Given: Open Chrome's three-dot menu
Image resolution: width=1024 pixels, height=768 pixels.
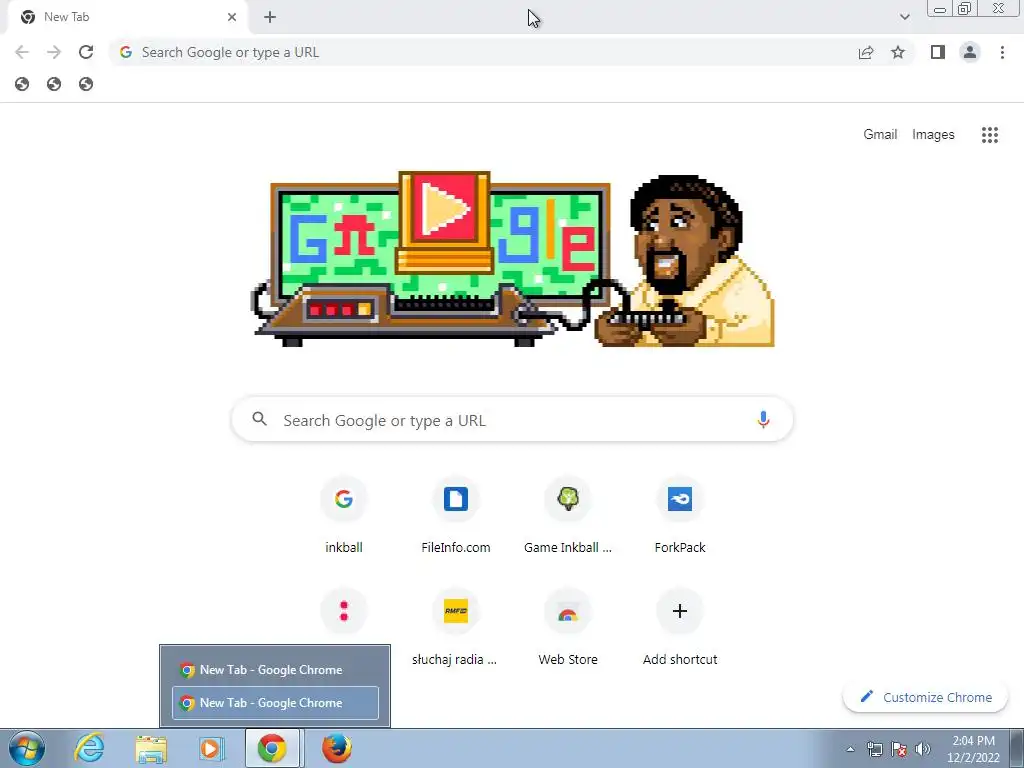Looking at the screenshot, I should tap(1002, 52).
